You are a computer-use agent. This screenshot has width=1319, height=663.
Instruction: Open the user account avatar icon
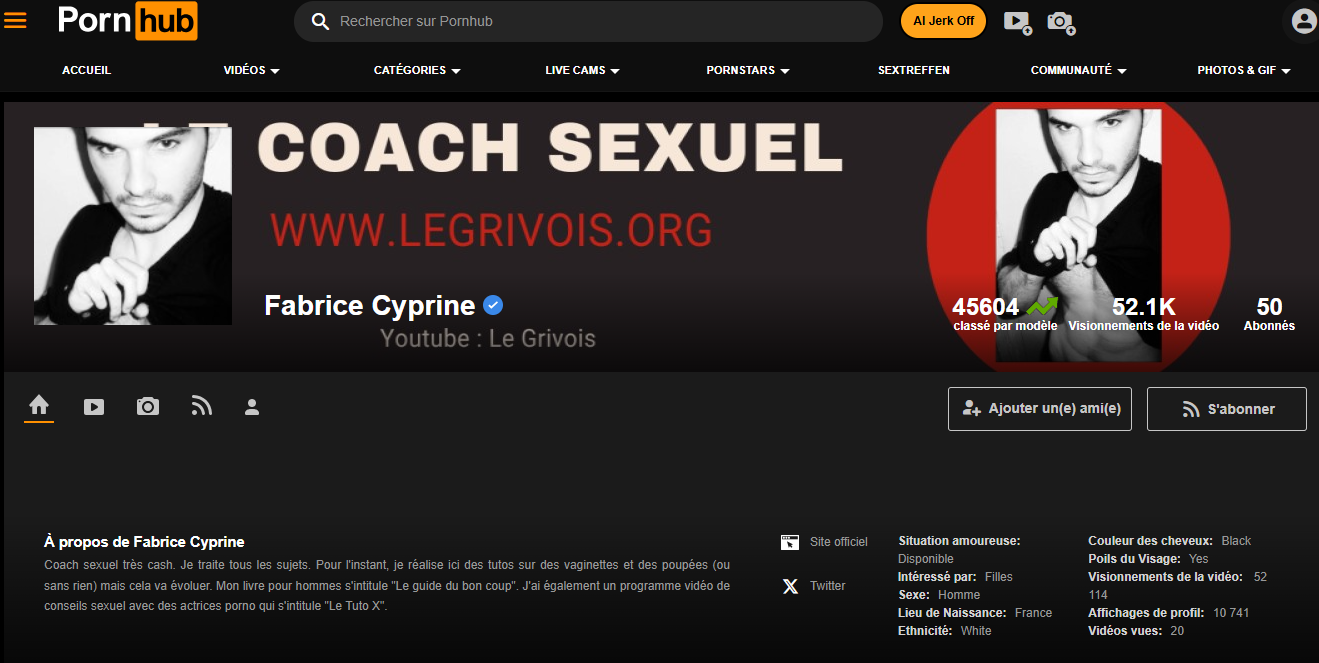1303,21
